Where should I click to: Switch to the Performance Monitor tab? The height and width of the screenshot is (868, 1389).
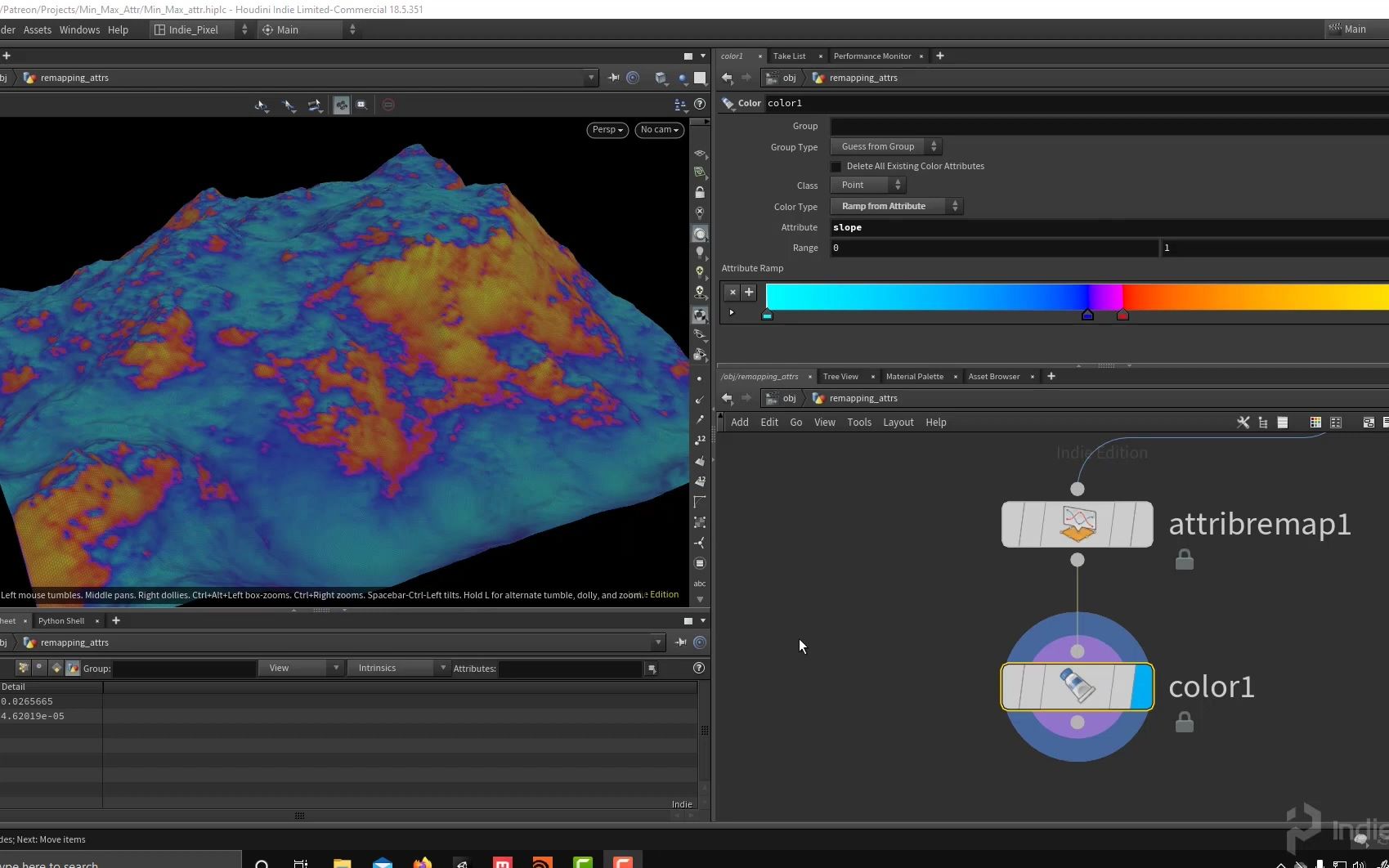point(871,56)
